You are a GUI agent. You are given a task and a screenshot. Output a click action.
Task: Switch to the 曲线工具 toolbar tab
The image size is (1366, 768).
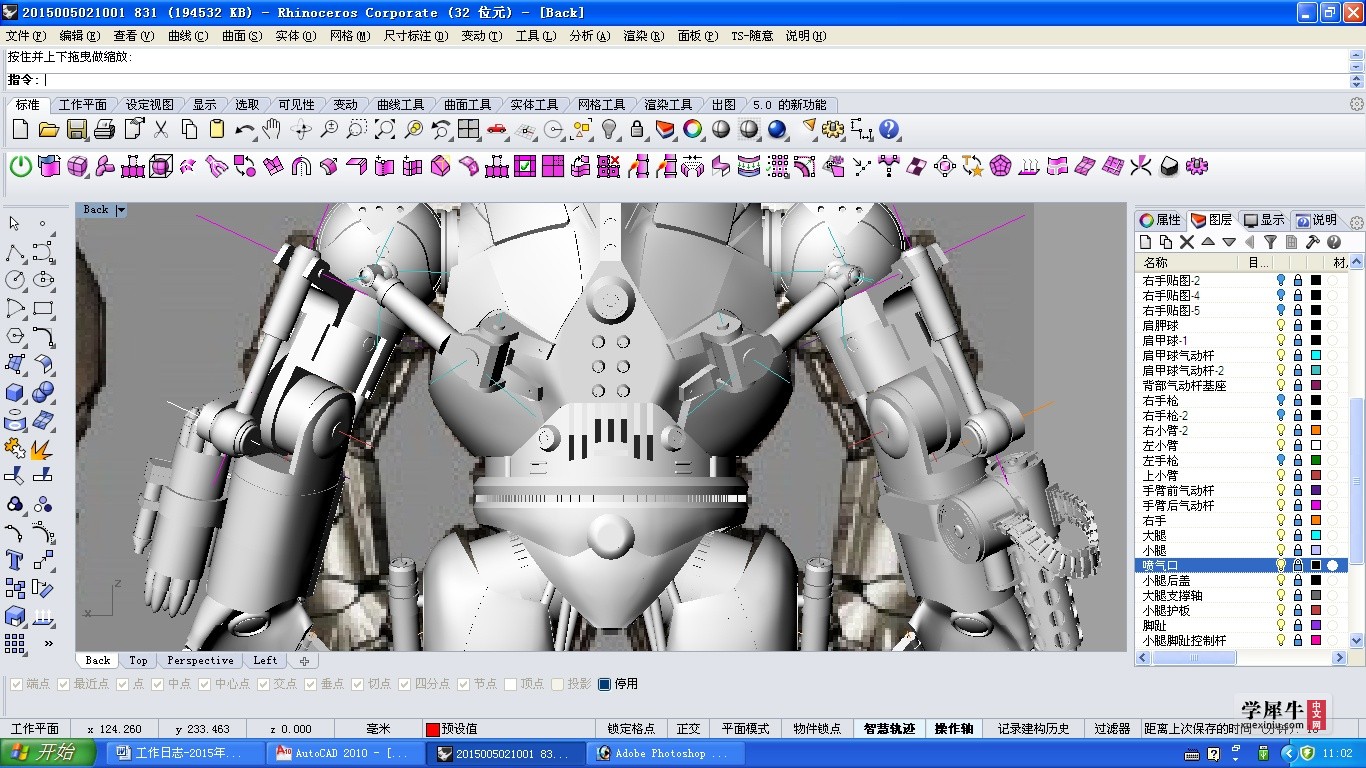pyautogui.click(x=401, y=104)
